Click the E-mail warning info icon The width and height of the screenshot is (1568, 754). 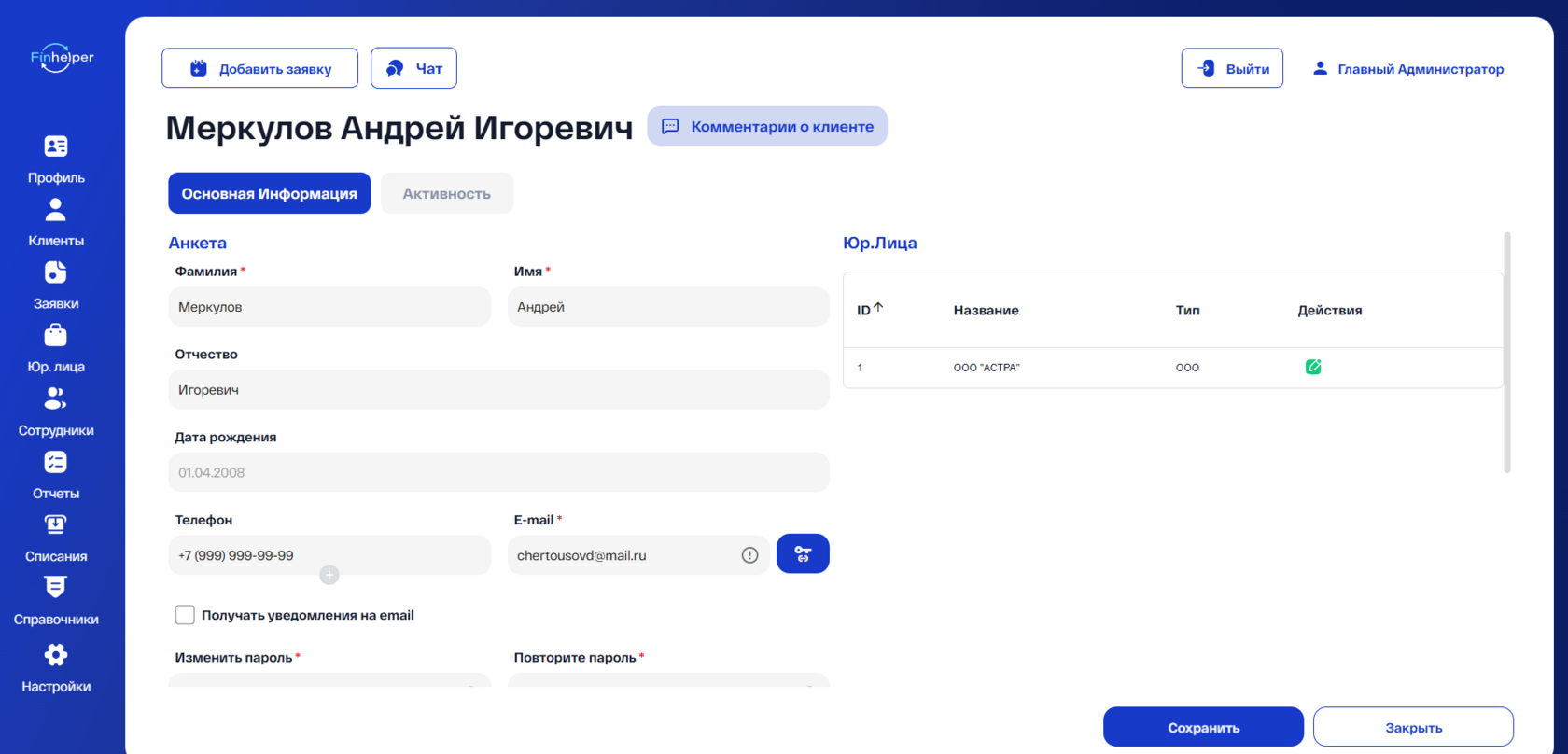[749, 555]
